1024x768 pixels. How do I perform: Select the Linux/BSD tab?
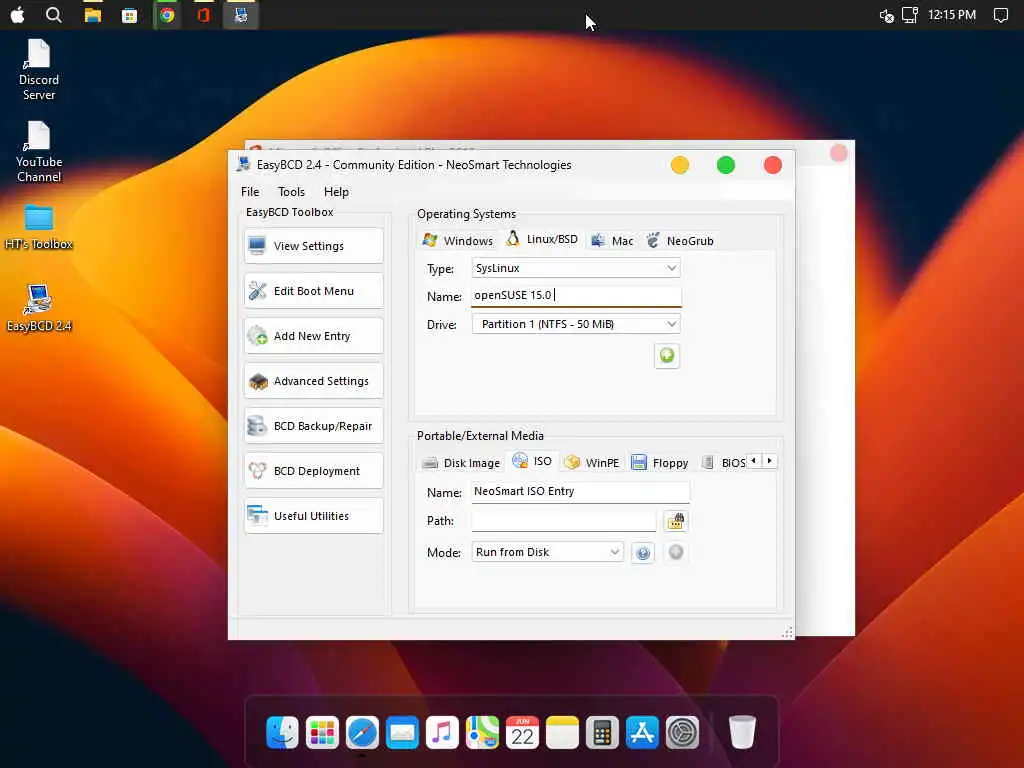click(x=542, y=239)
